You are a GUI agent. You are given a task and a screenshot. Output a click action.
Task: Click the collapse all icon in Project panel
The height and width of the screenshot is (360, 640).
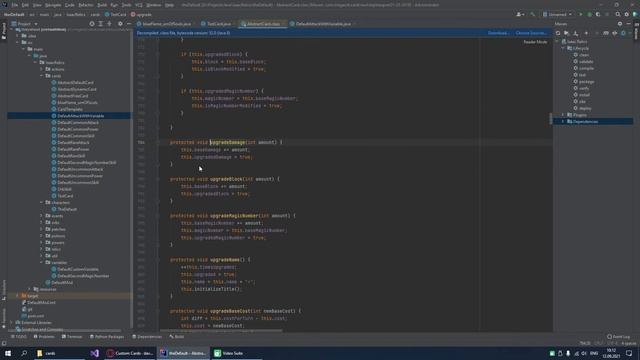click(x=109, y=24)
